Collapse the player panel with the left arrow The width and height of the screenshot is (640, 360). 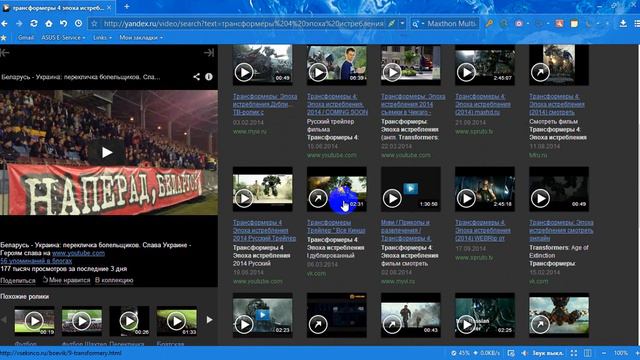click(4, 53)
